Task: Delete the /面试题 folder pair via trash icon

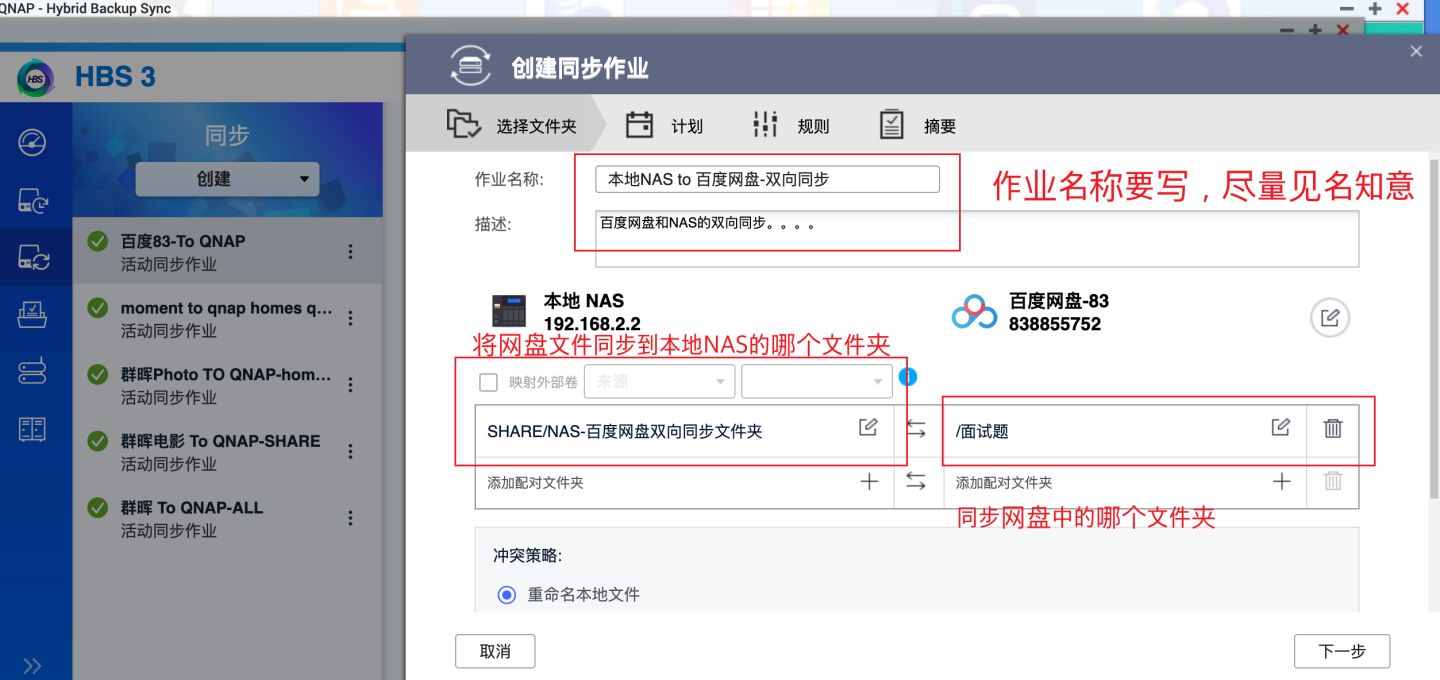Action: [1332, 428]
